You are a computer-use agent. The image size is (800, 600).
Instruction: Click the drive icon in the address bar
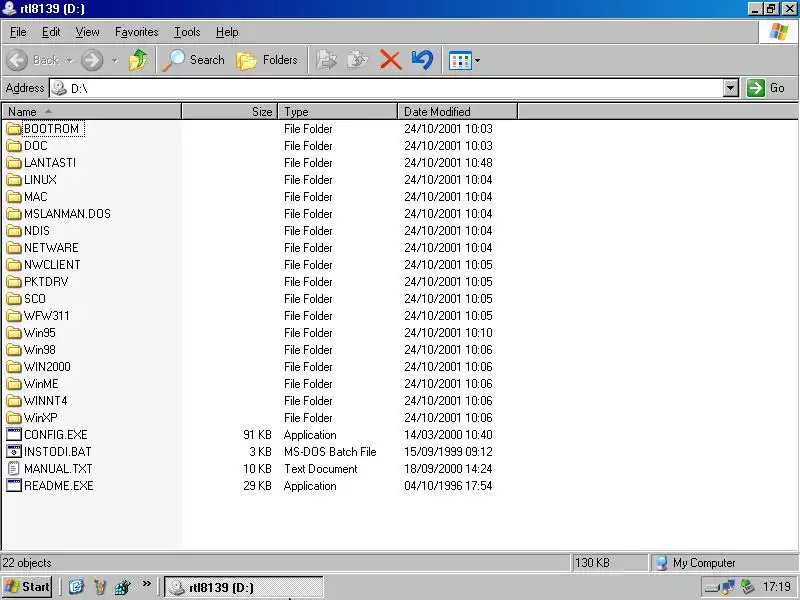[59, 88]
